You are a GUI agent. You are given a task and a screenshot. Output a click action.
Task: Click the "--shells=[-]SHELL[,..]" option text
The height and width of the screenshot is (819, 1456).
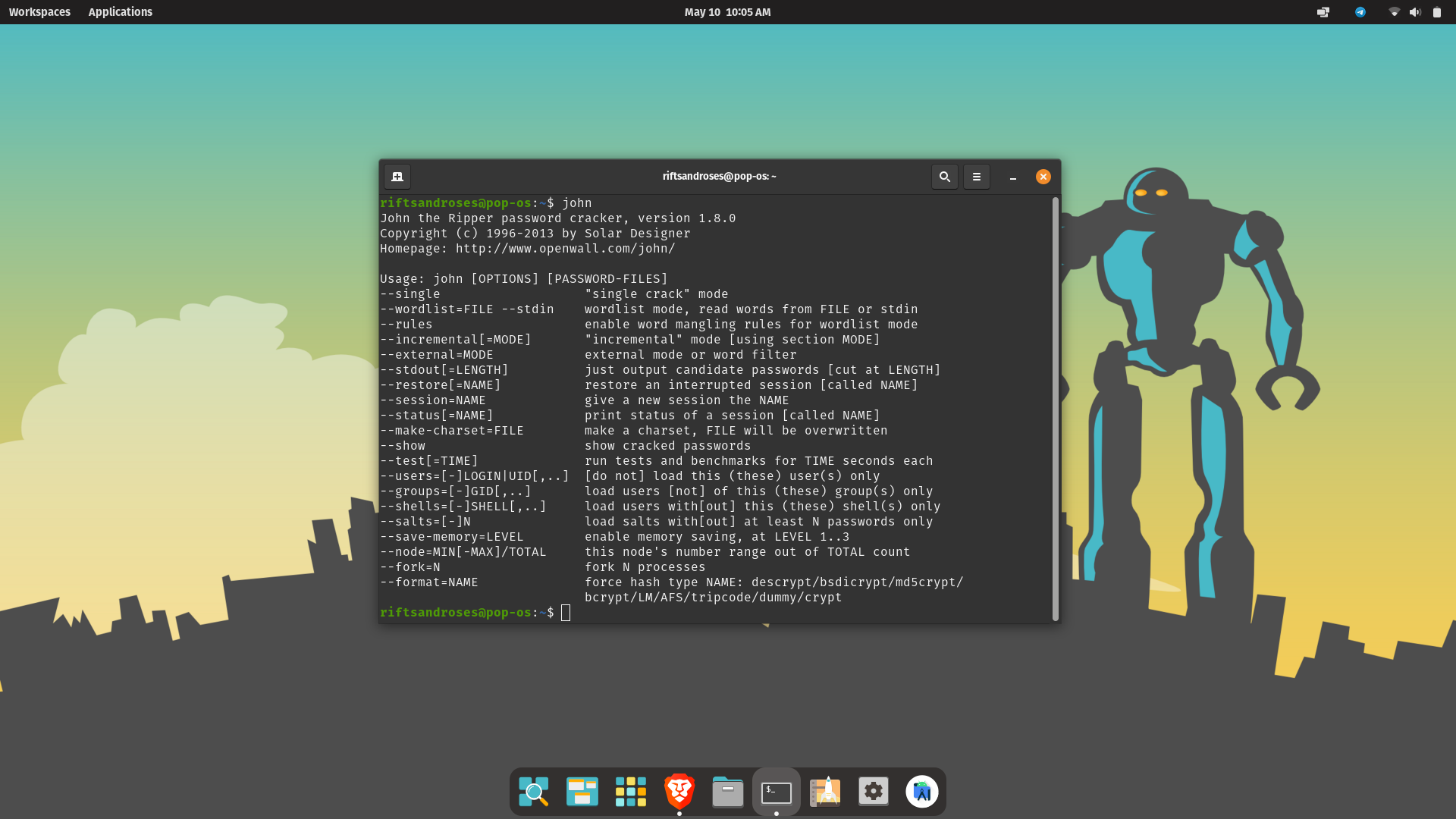pos(463,507)
